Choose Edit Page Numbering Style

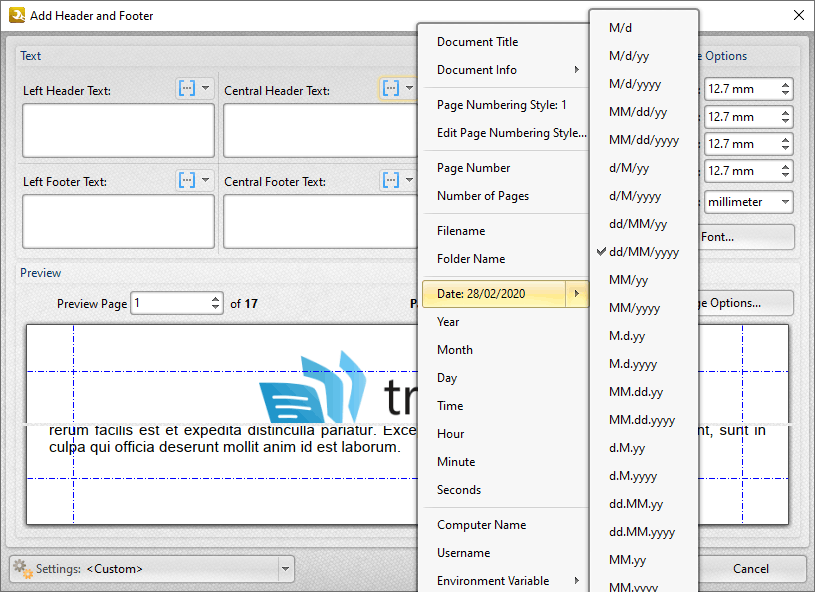tap(511, 133)
